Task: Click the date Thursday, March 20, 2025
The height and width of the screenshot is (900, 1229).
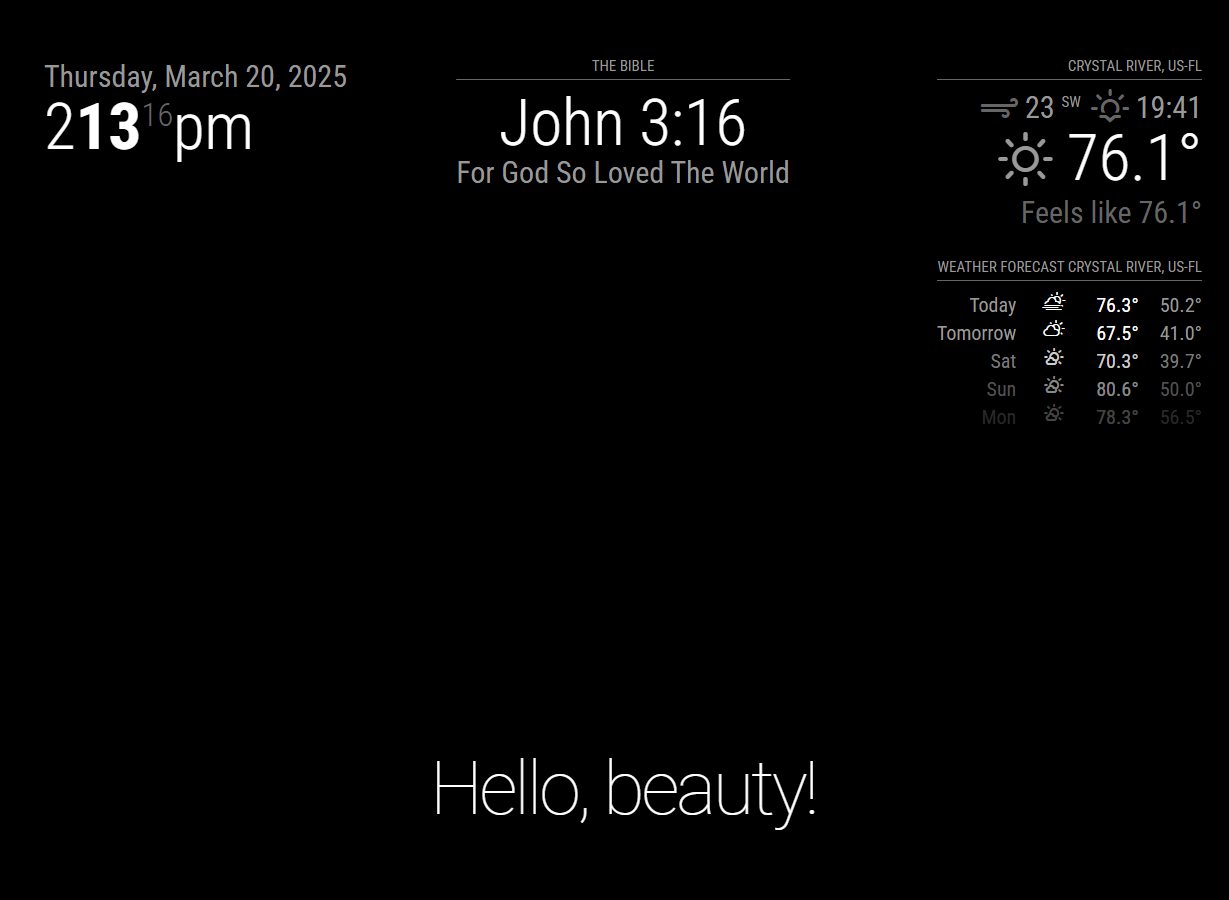Action: coord(196,77)
